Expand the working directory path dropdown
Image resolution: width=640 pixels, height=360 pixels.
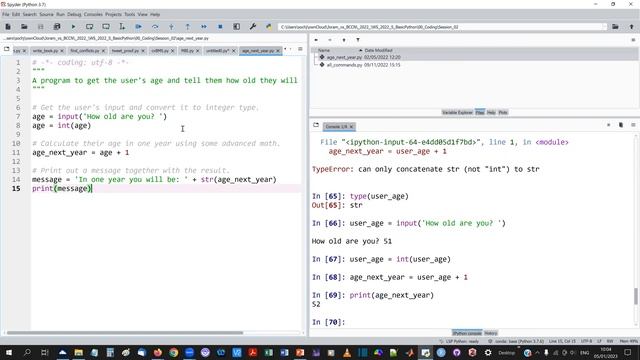coord(604,27)
